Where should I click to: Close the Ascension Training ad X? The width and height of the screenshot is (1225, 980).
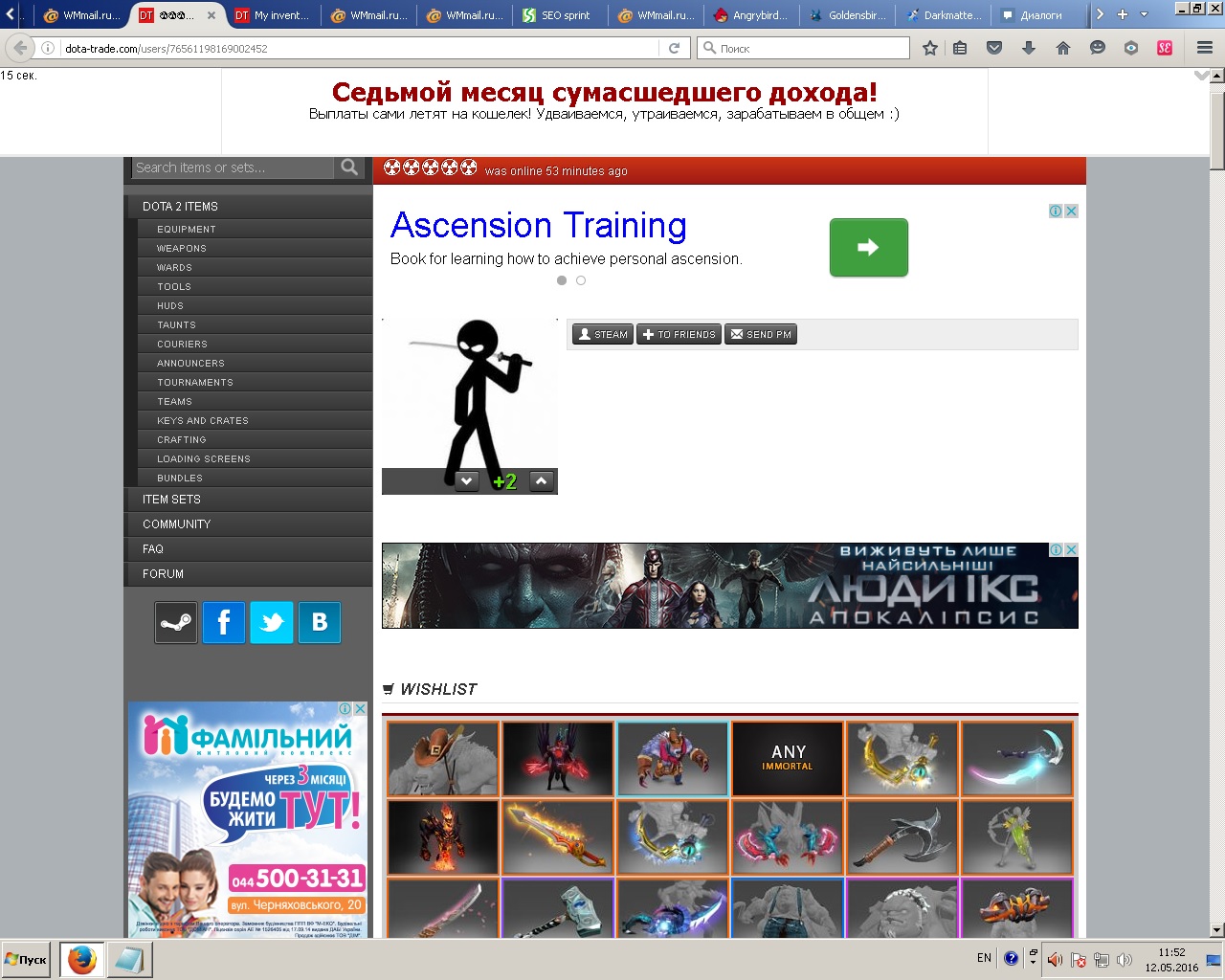[x=1072, y=211]
